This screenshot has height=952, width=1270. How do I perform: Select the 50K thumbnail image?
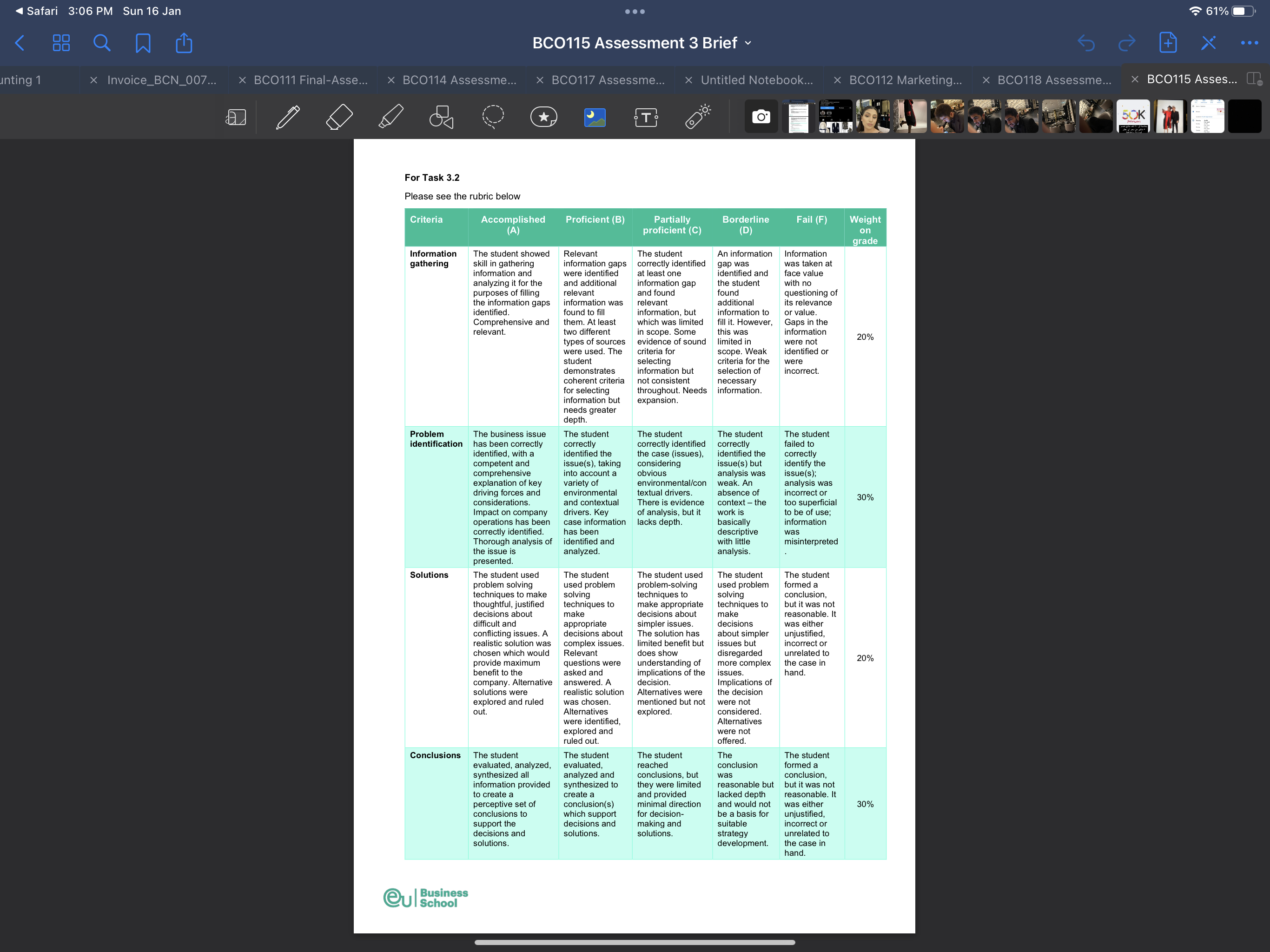[x=1133, y=117]
